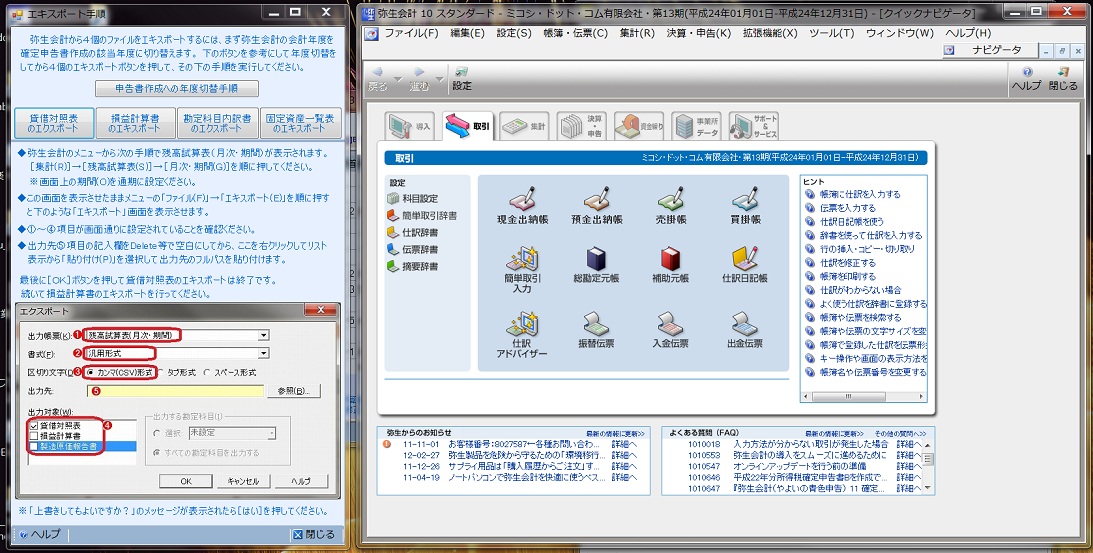1093x553 pixels.
Task: Open the 売掛帳 receivables ledger icon
Action: pyautogui.click(x=671, y=205)
